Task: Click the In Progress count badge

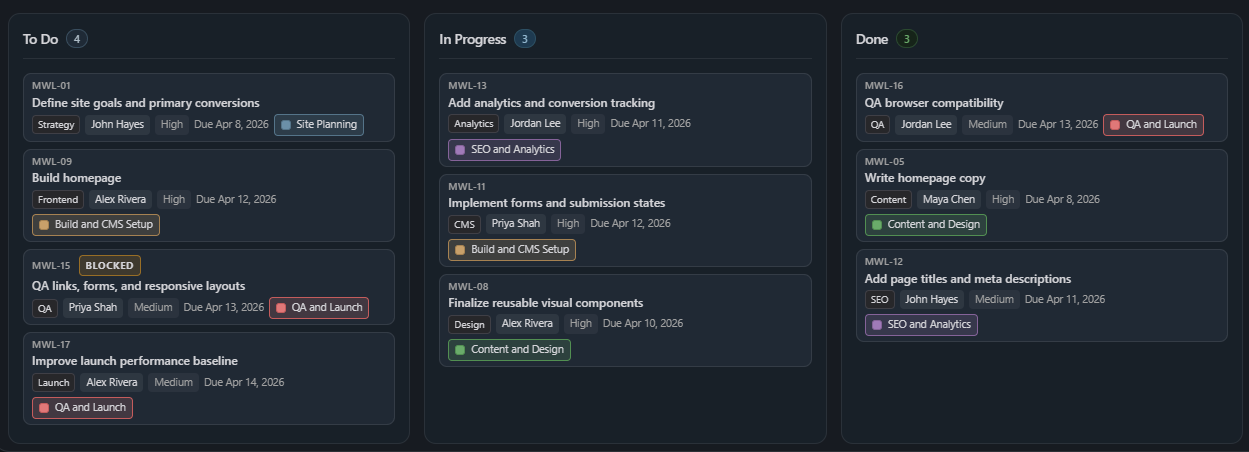Action: click(525, 39)
